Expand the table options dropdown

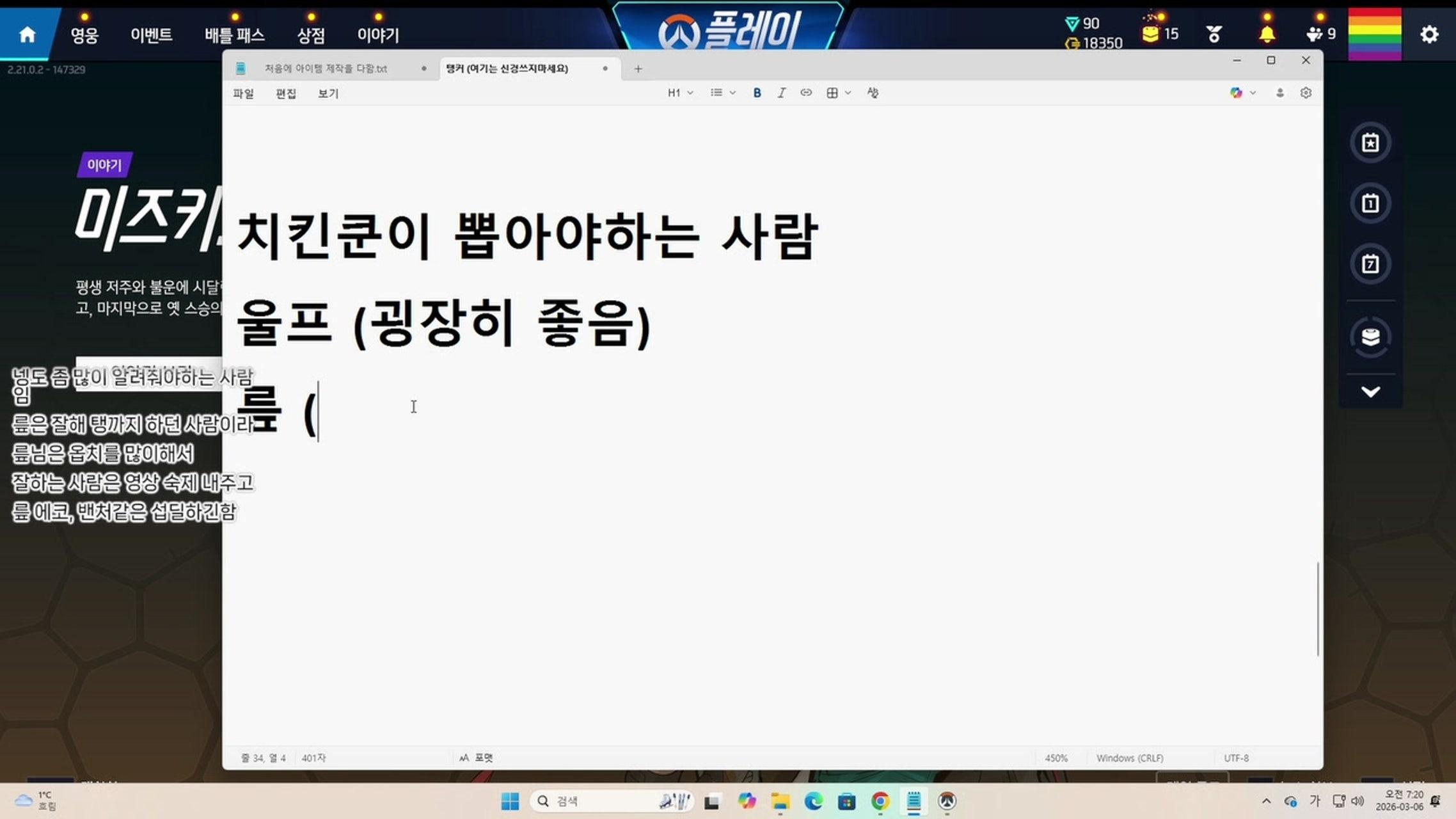coord(848,93)
